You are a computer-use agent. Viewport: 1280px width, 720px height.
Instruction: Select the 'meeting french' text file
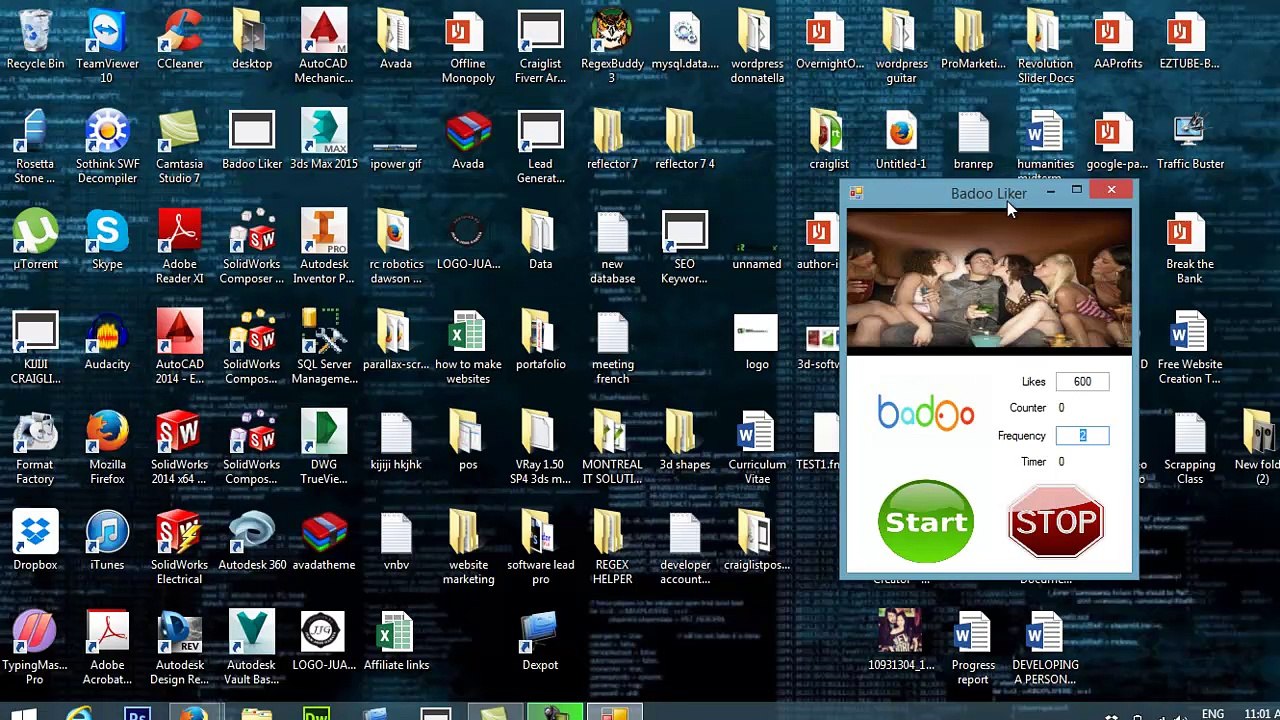(x=612, y=346)
